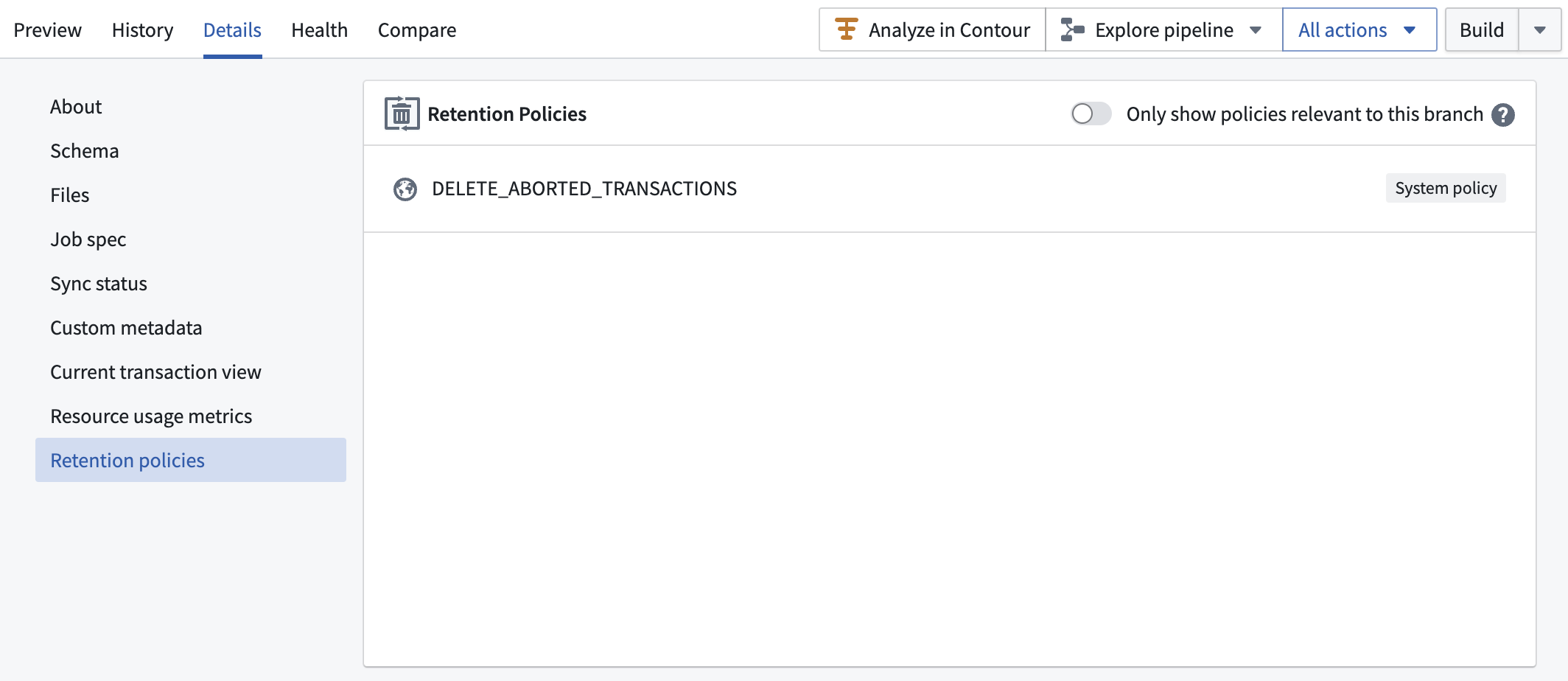The image size is (1568, 681).
Task: Open the All actions dropdown
Action: [x=1359, y=30]
